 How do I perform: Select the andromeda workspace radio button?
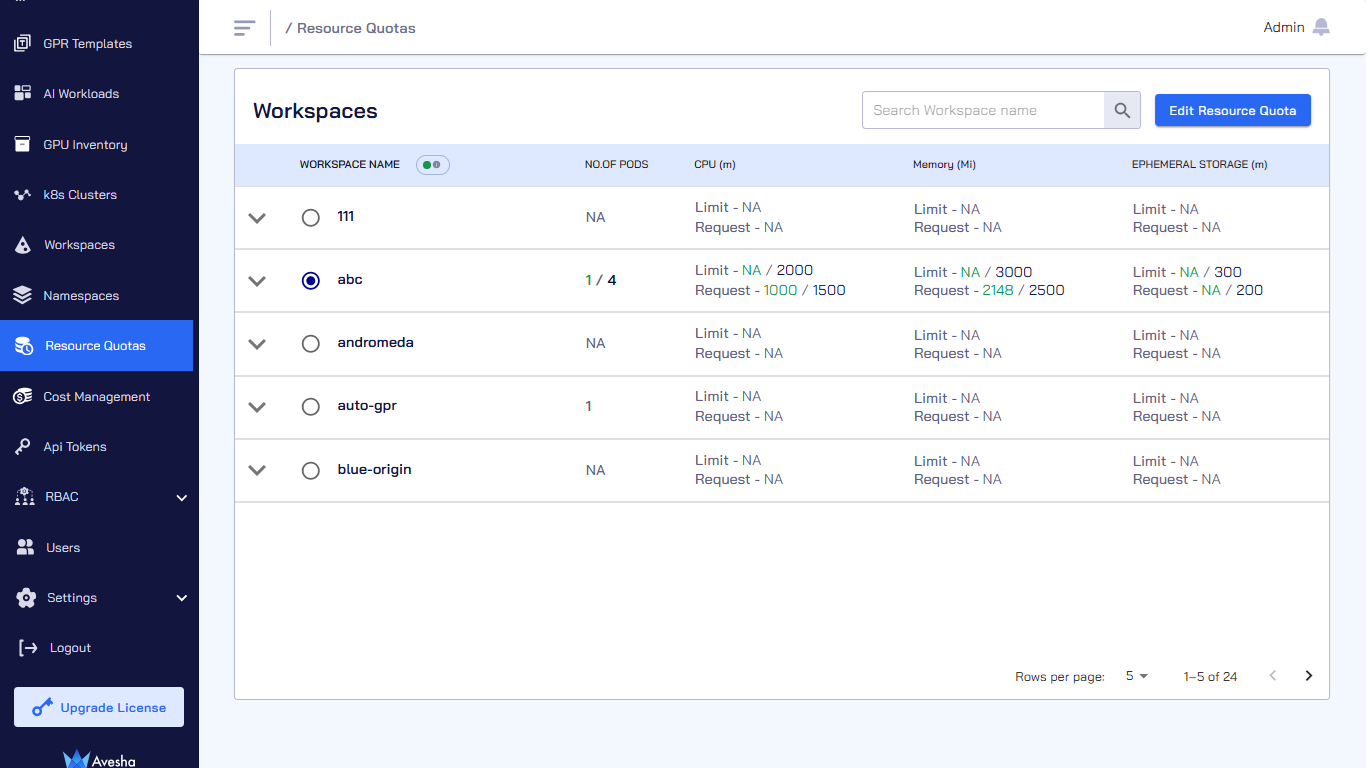(x=310, y=344)
